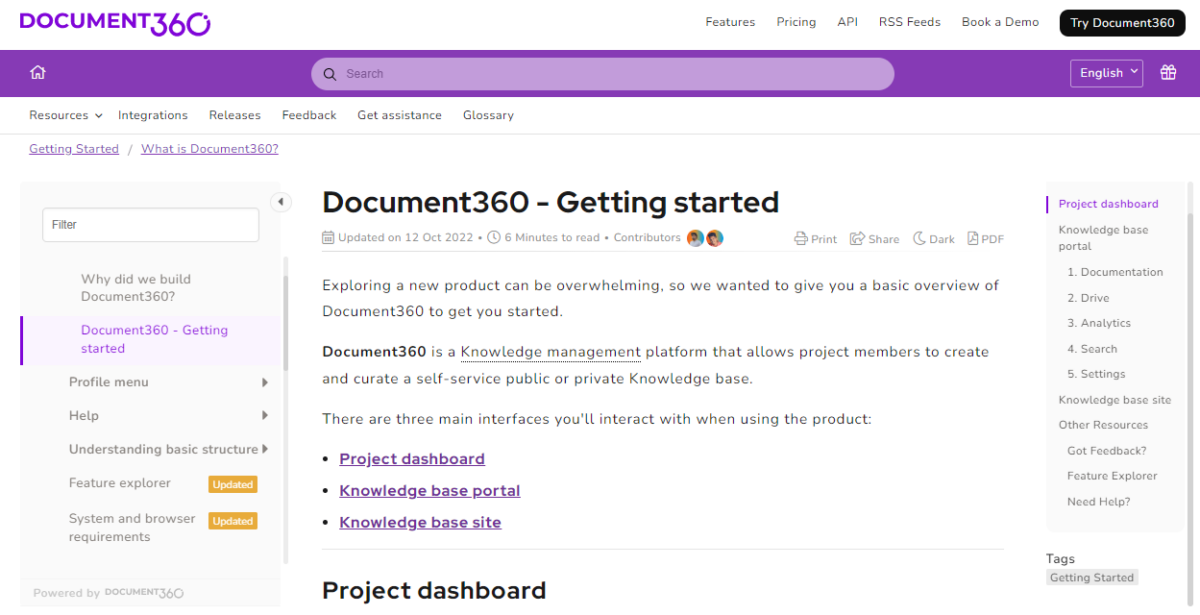Screen dimensions: 1200x615
Task: Click the search magnifier icon
Action: [330, 73]
